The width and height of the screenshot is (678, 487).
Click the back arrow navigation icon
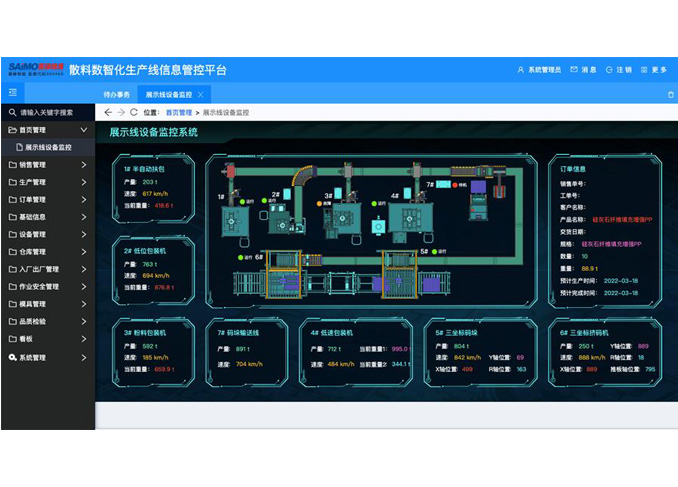click(x=108, y=112)
